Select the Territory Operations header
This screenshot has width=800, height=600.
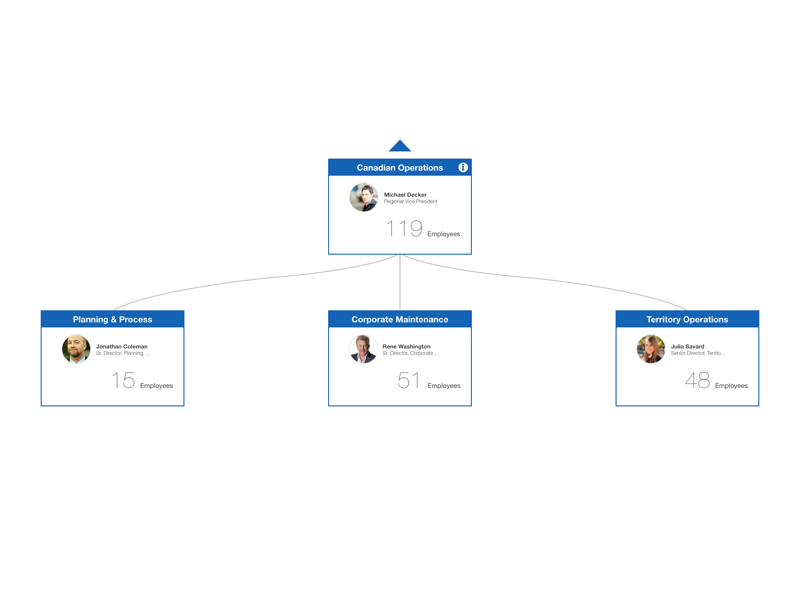pyautogui.click(x=687, y=319)
